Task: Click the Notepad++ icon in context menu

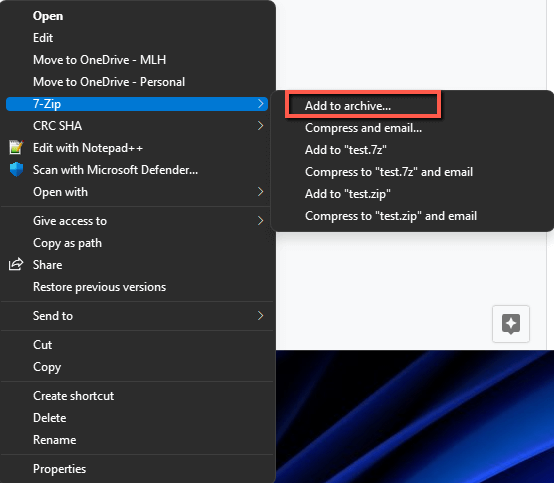Action: coord(16,148)
